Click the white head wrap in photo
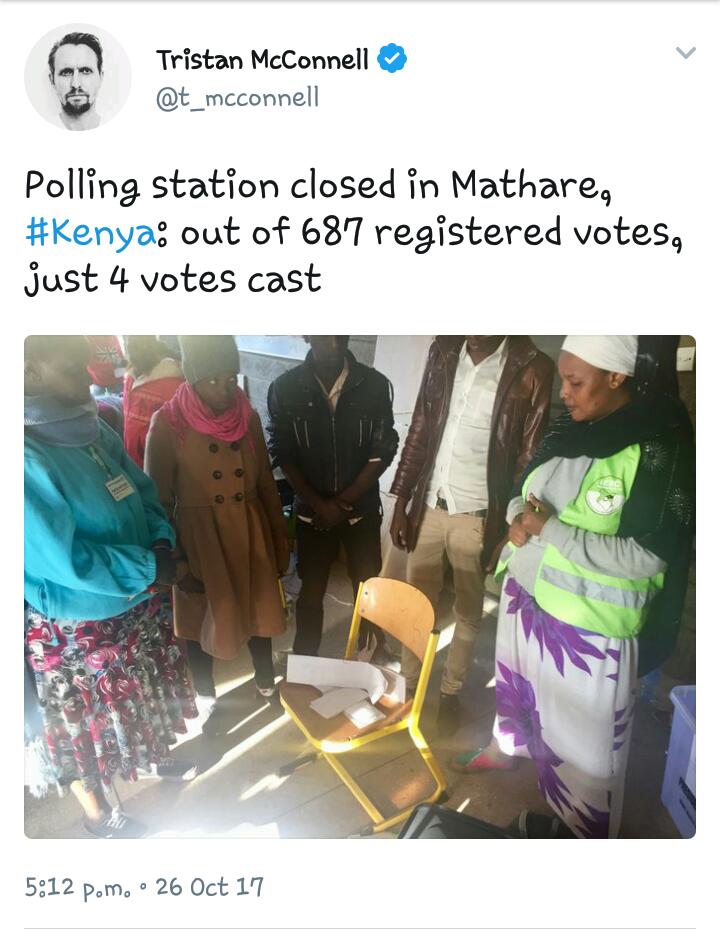This screenshot has width=720, height=940. click(600, 354)
